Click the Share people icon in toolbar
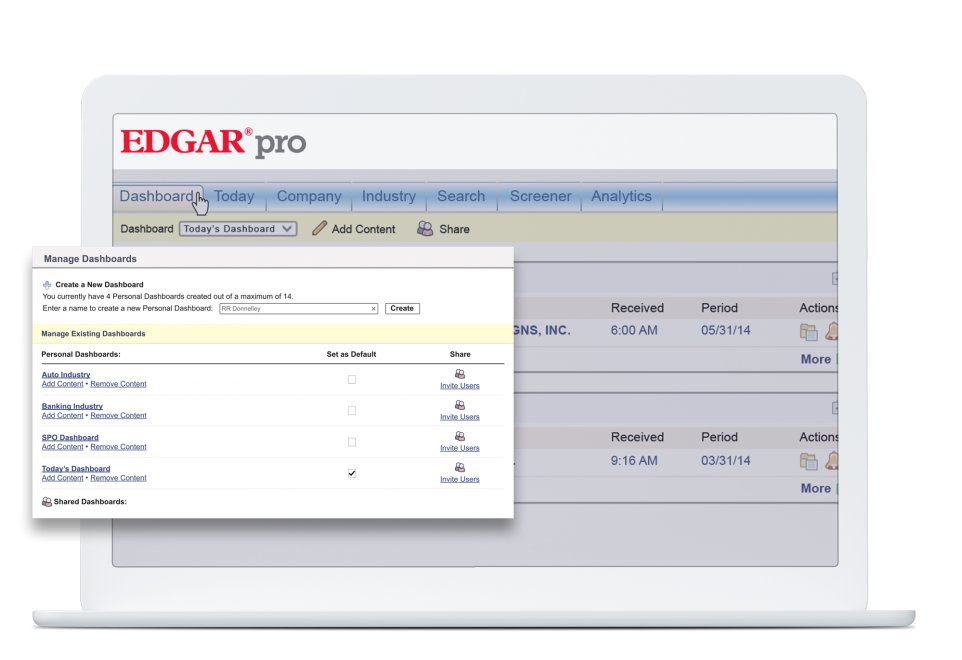This screenshot has height=660, width=962. pos(425,229)
